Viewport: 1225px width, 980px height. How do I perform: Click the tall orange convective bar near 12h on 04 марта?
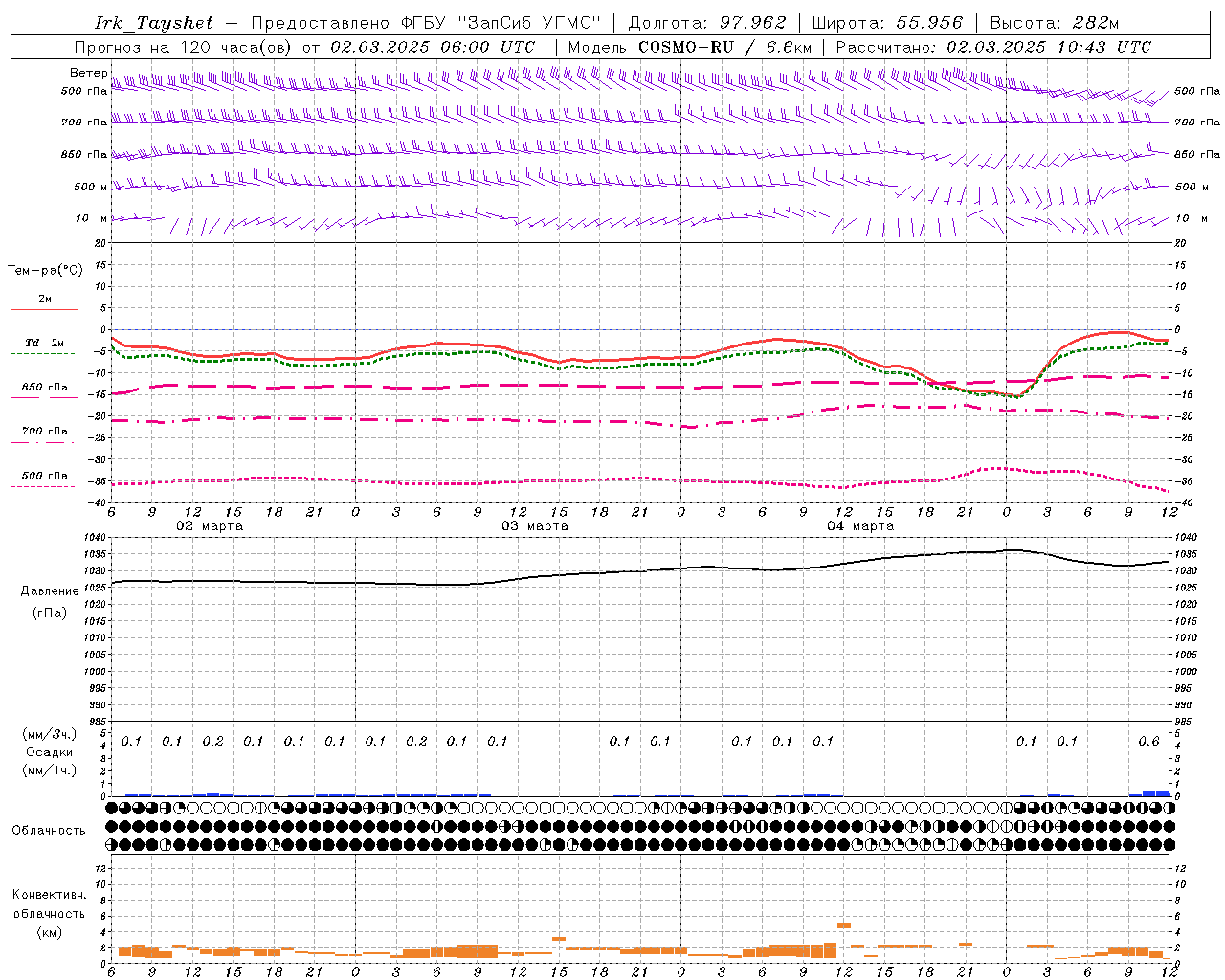(x=844, y=924)
